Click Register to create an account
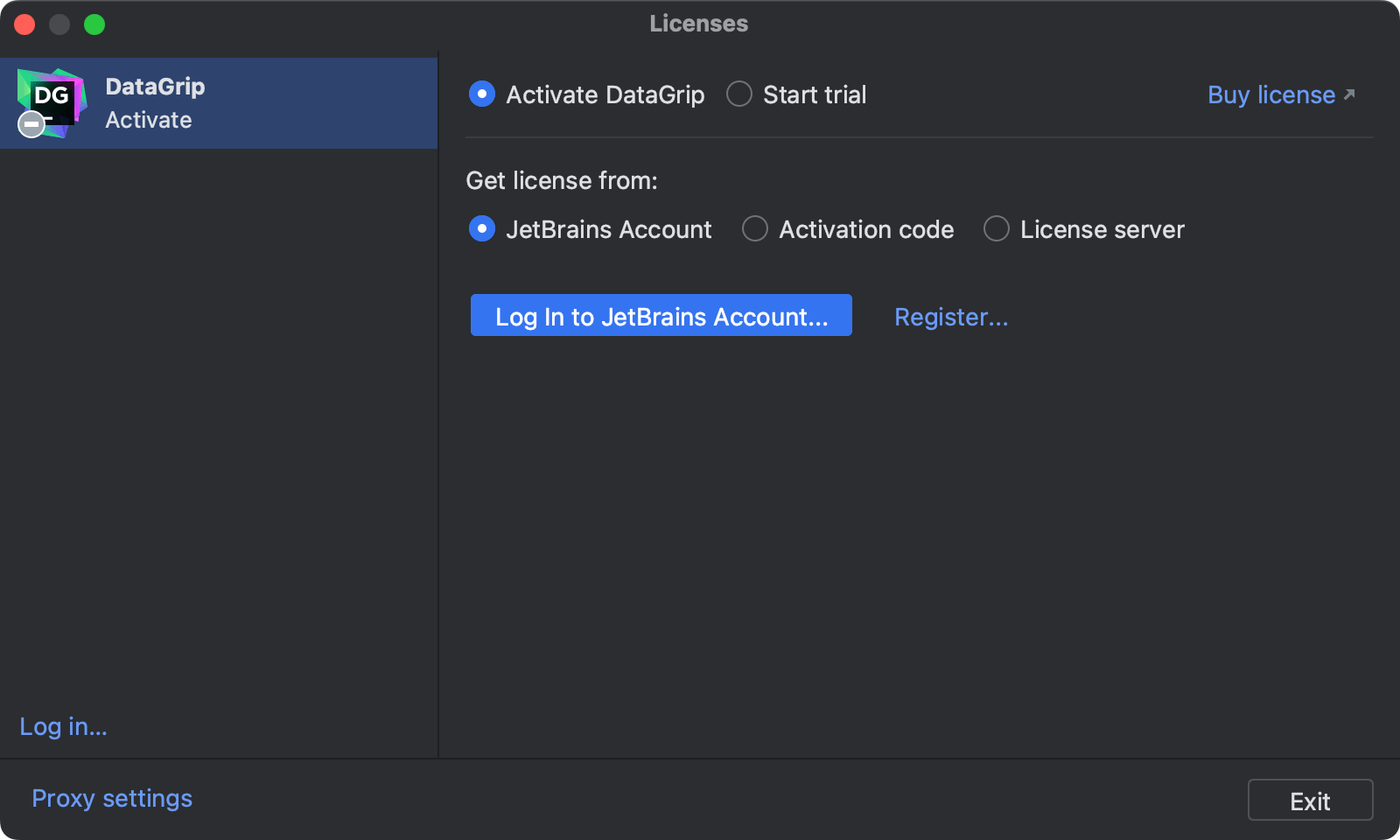The height and width of the screenshot is (840, 1400). 951,317
